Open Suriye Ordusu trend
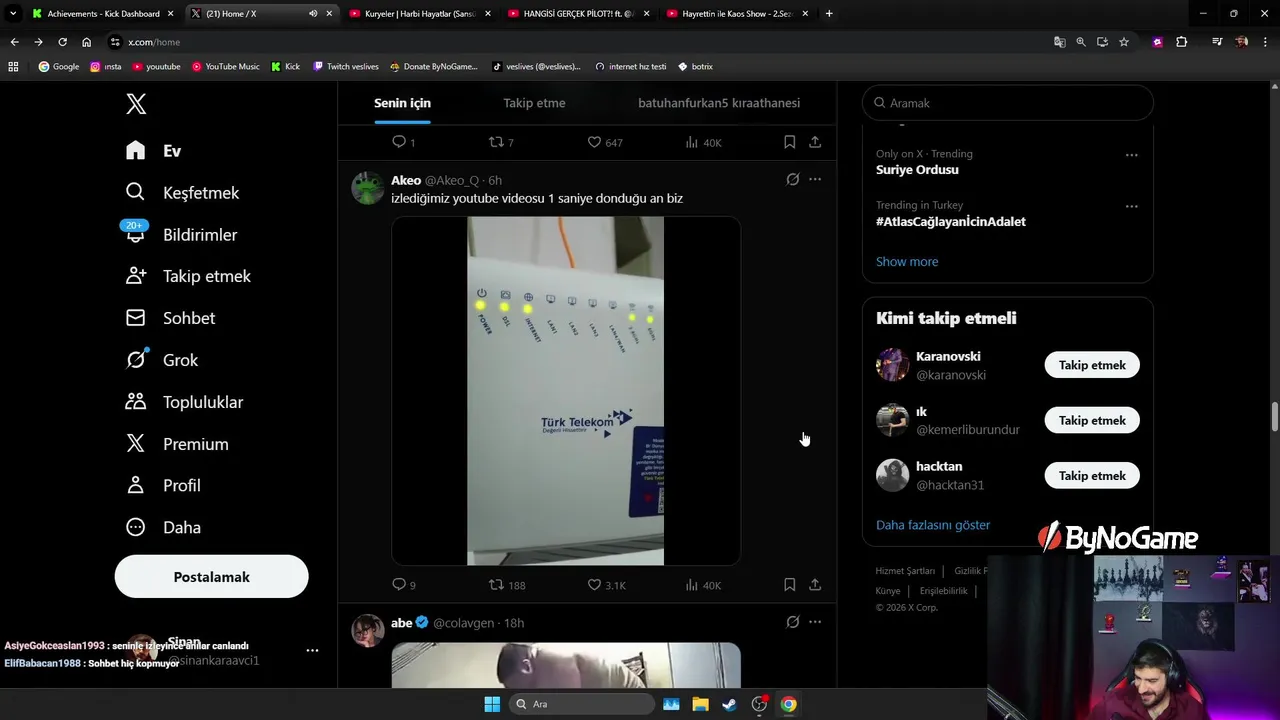1280x720 pixels. coord(917,170)
